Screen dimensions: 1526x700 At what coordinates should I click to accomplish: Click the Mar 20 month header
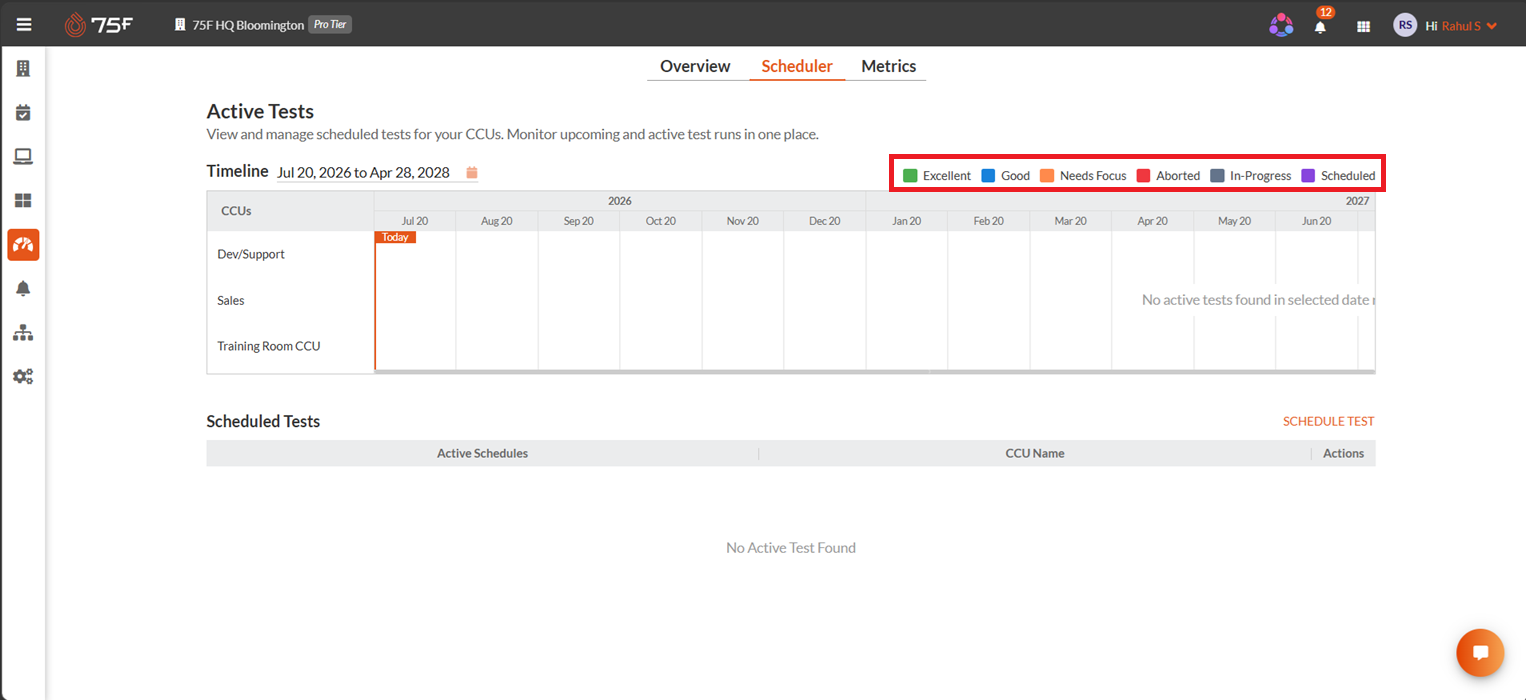click(x=1071, y=221)
